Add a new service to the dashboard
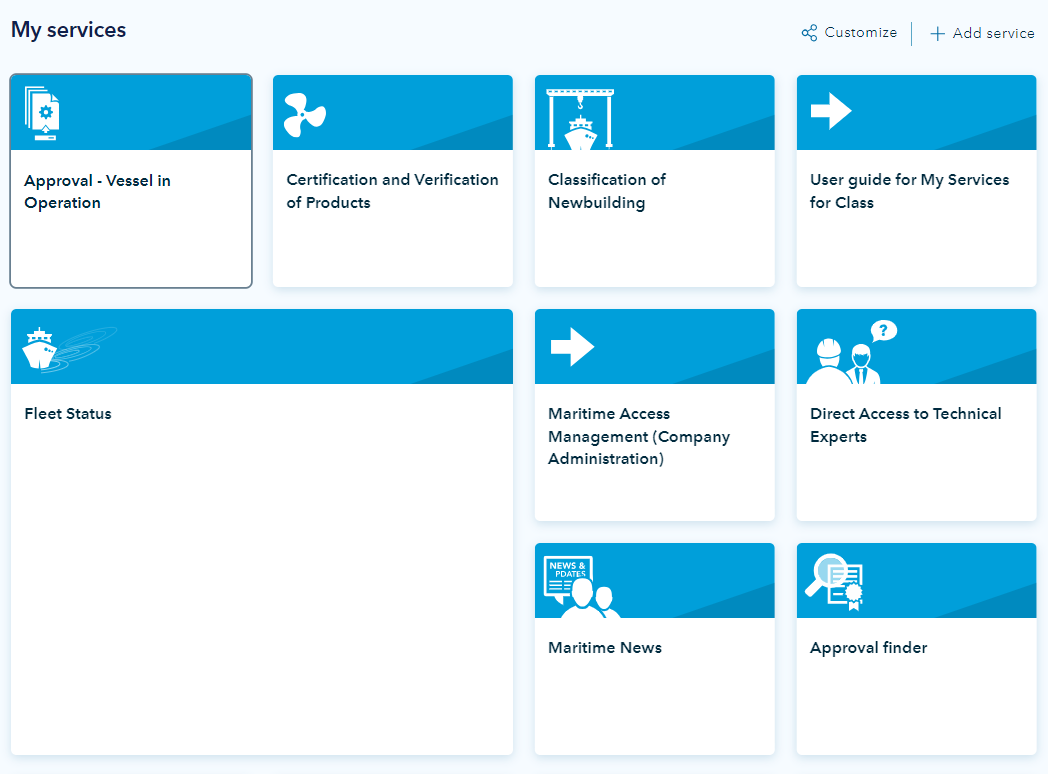1048x774 pixels. coord(982,33)
